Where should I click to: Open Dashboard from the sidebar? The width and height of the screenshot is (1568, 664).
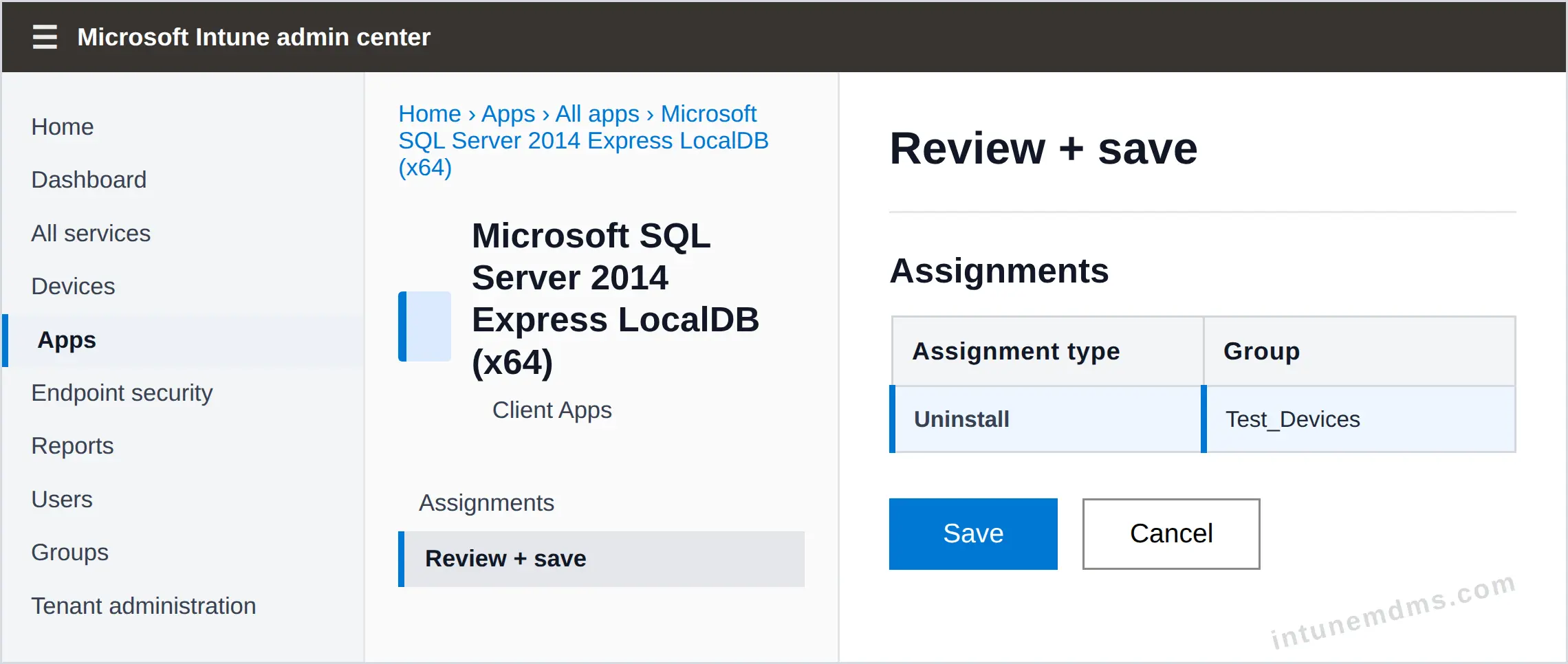coord(89,179)
